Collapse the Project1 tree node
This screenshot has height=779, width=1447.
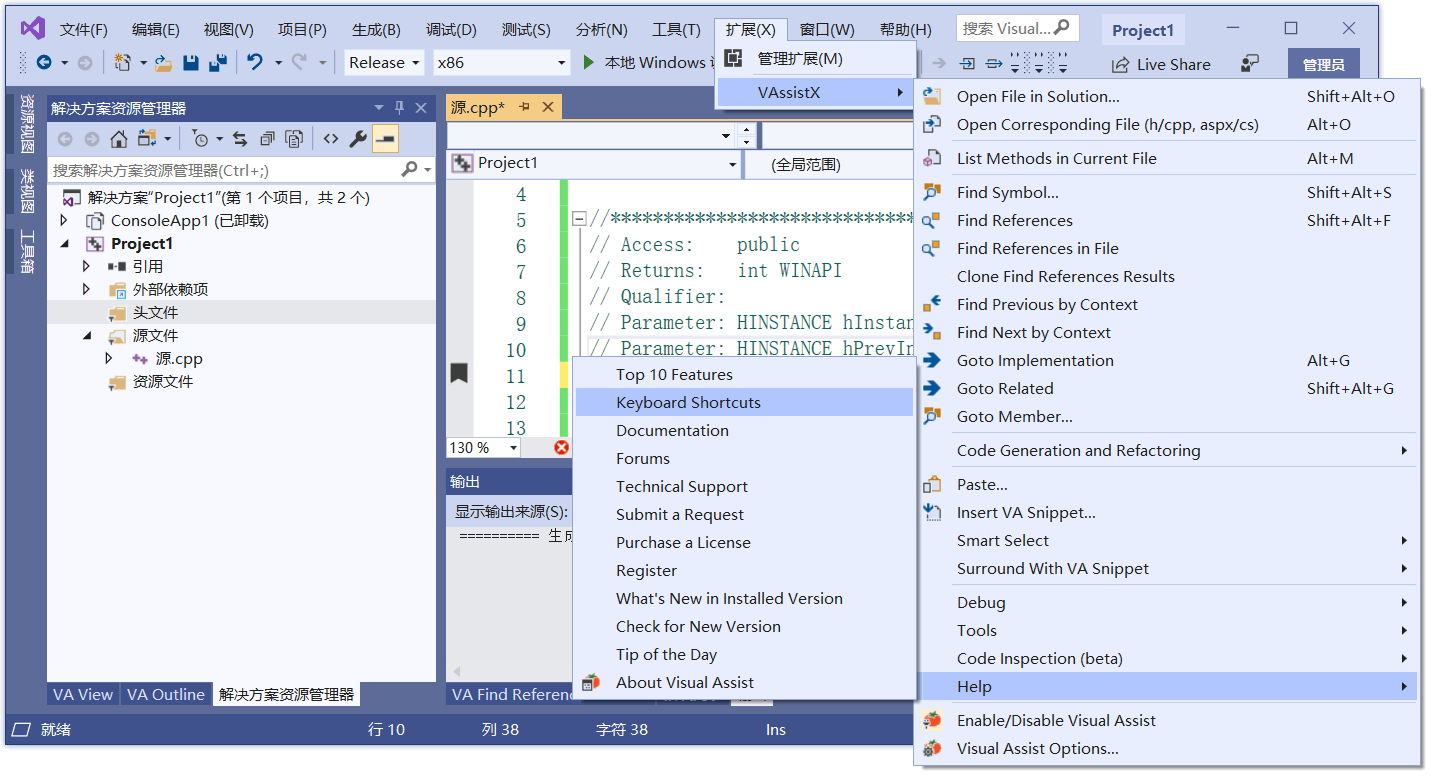[65, 244]
